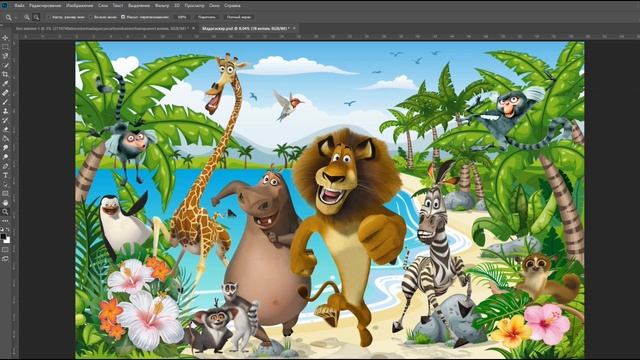The image size is (640, 360).
Task: Open the Справка menu
Action: tap(232, 6)
